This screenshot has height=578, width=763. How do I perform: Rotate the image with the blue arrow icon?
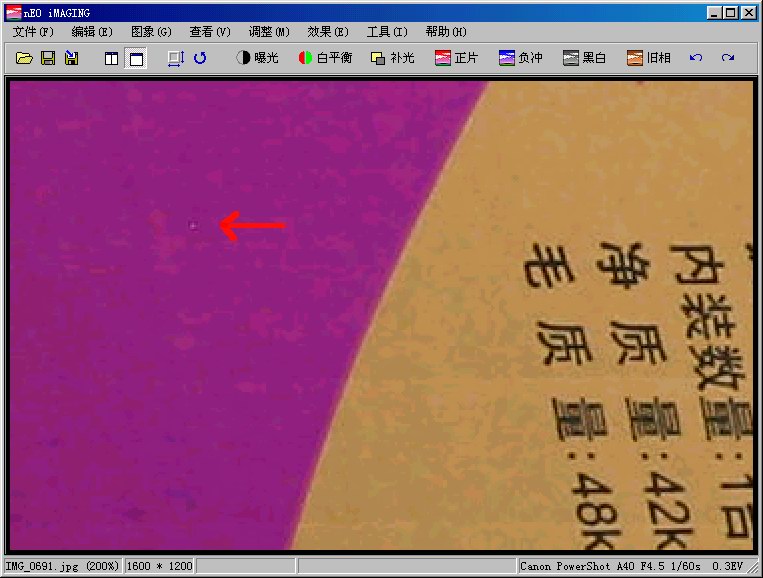(x=200, y=59)
